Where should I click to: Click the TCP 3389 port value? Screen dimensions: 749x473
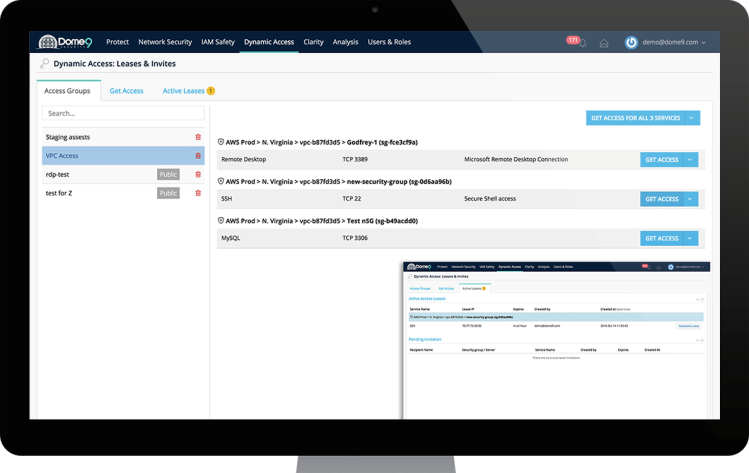coord(355,160)
